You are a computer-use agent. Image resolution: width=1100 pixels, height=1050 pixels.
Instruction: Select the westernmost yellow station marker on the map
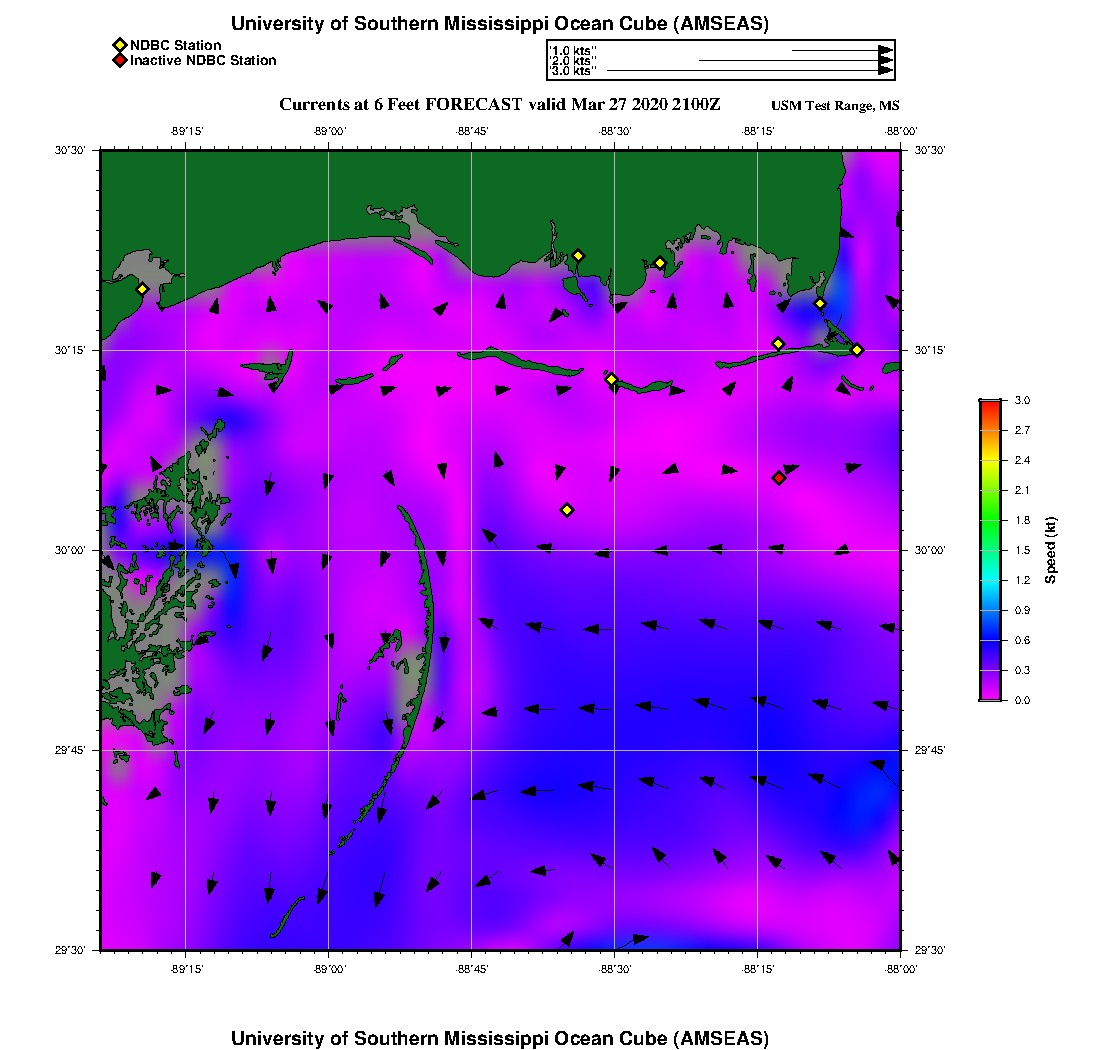[x=142, y=289]
